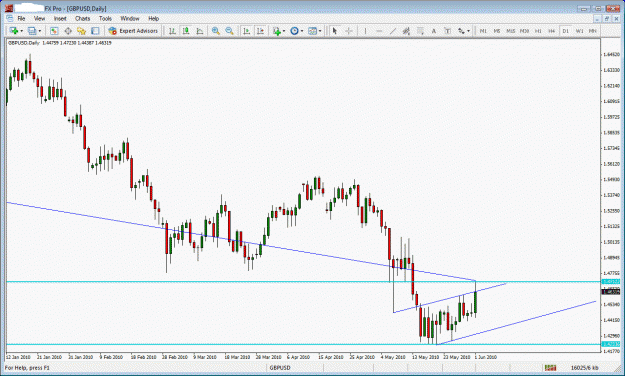625x376 pixels.
Task: Expand dropdown arrow beside Periods clock
Action: (302, 31)
